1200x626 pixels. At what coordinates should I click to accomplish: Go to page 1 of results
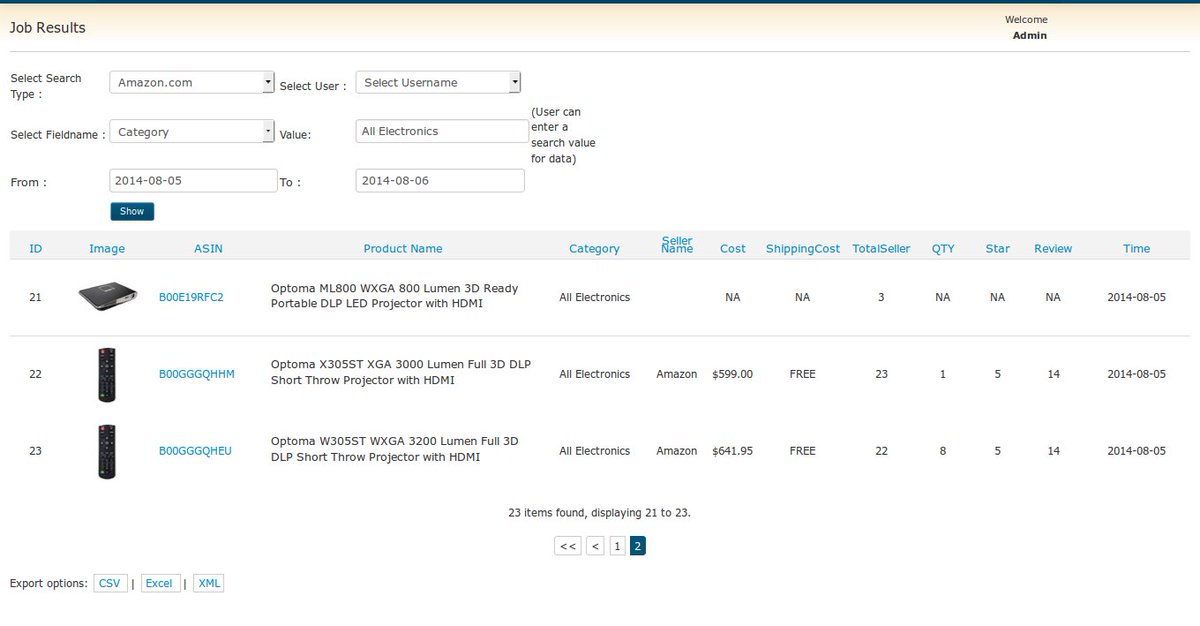pos(617,546)
